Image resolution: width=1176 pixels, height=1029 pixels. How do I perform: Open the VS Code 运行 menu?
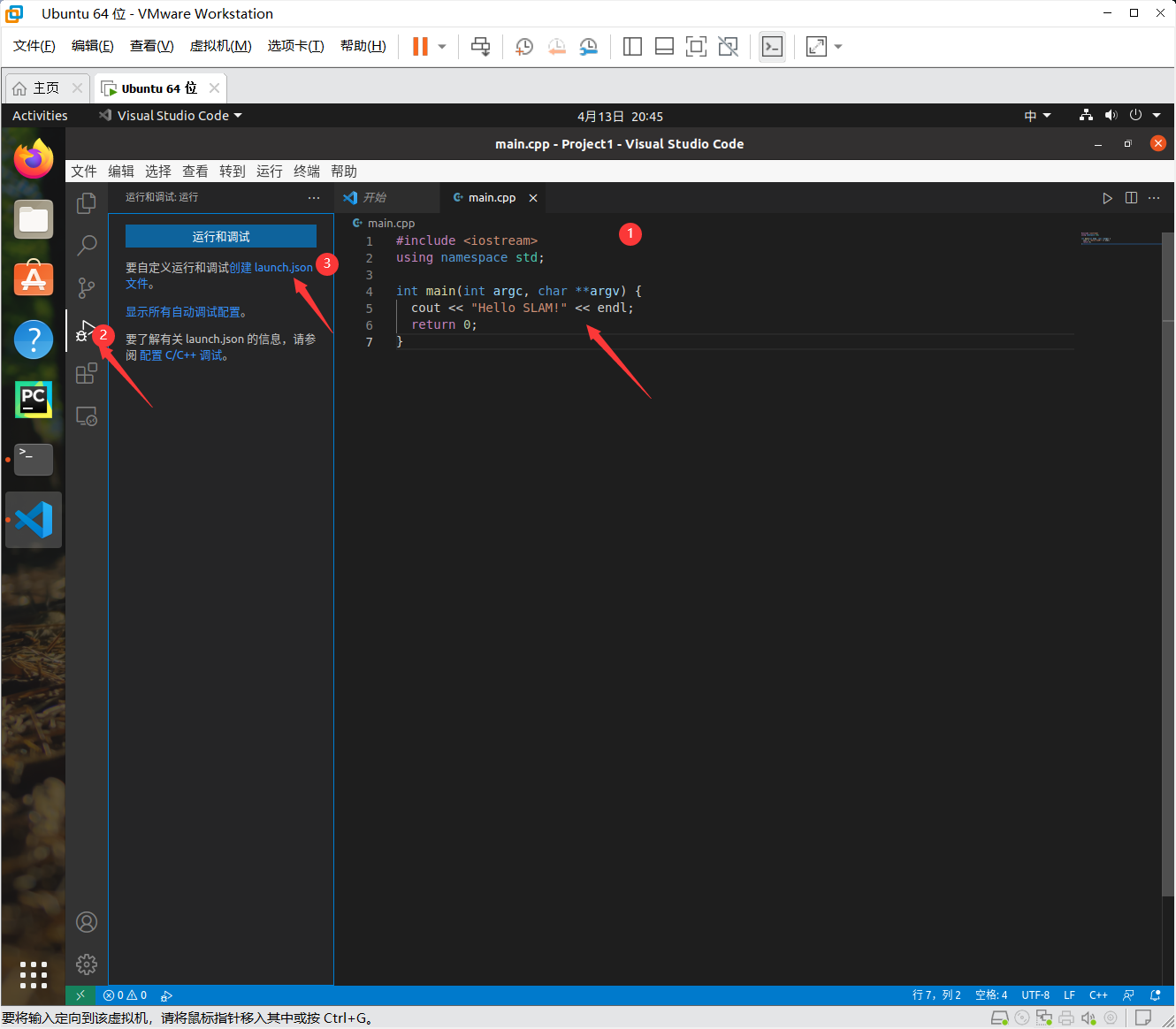pos(270,171)
